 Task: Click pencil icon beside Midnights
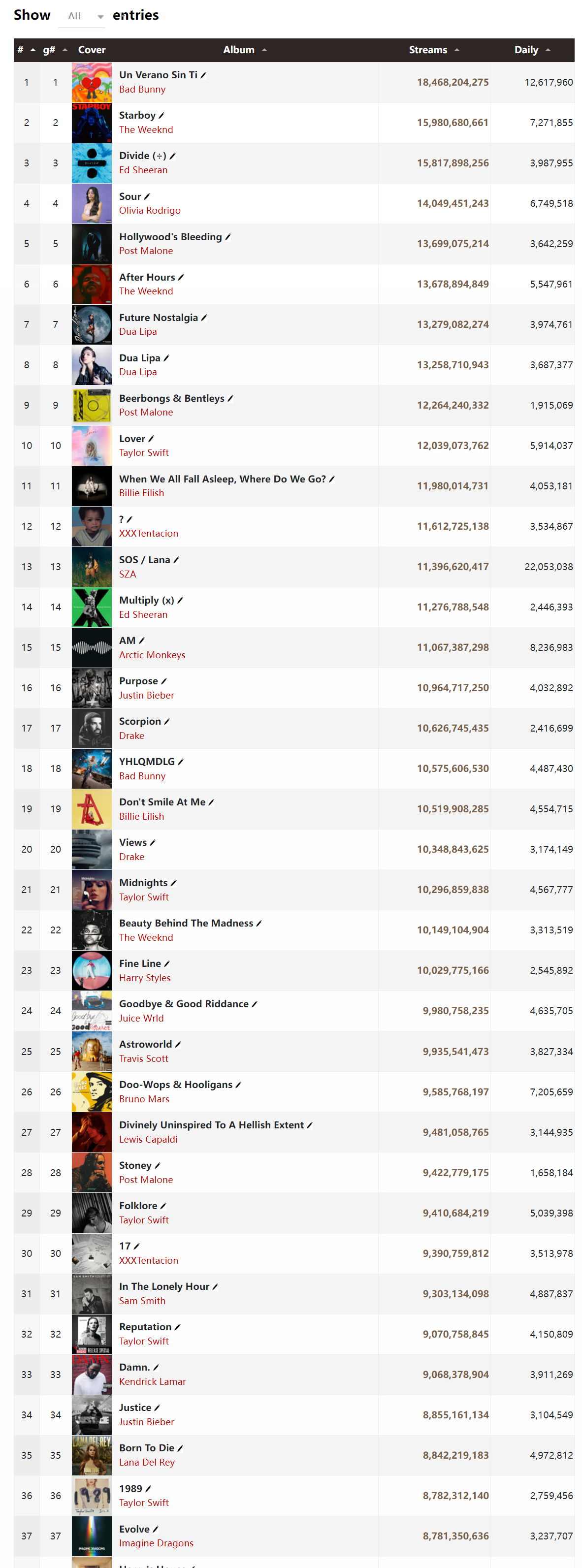(x=173, y=883)
